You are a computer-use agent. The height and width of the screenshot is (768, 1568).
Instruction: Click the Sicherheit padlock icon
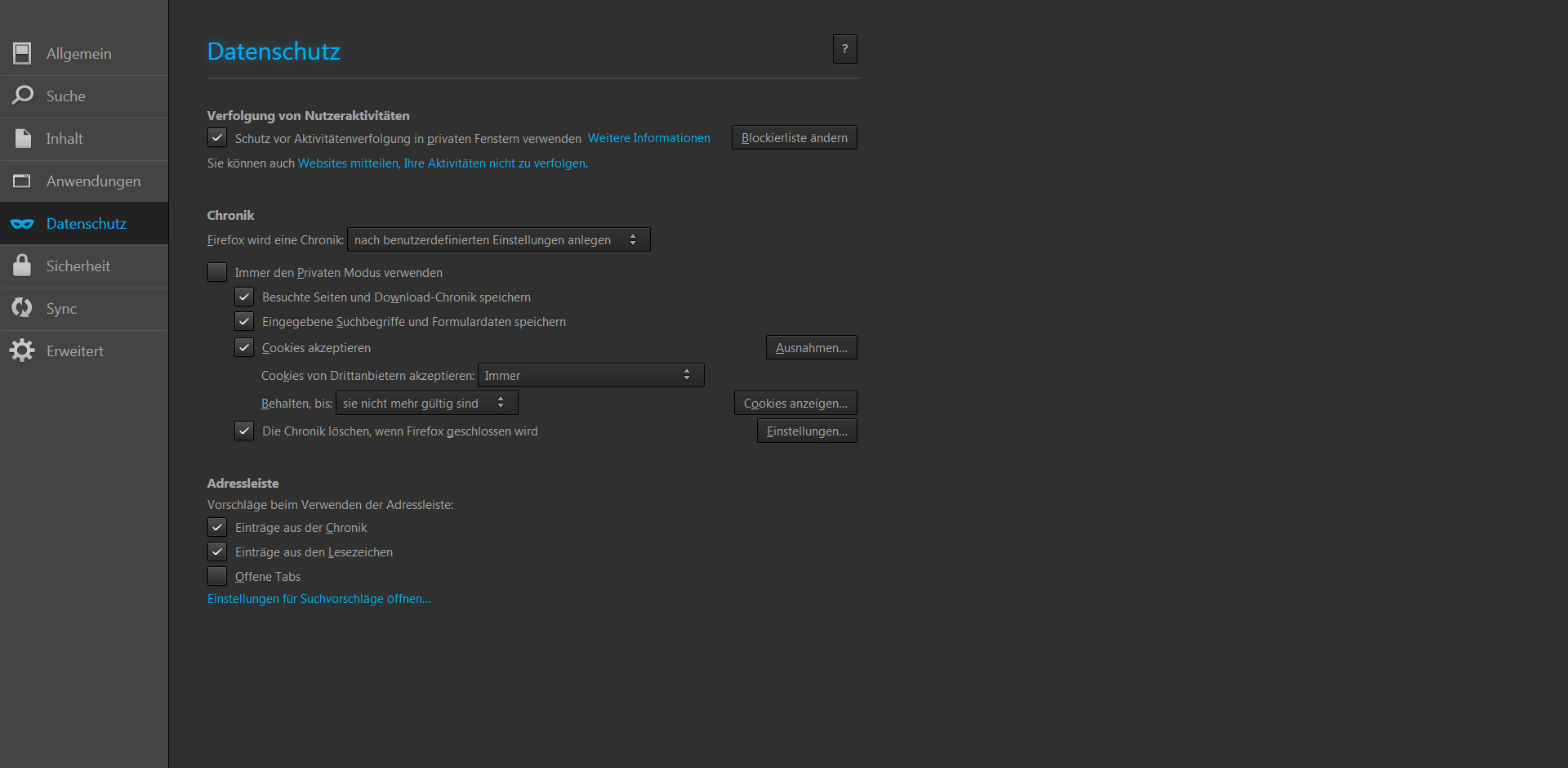(x=22, y=266)
